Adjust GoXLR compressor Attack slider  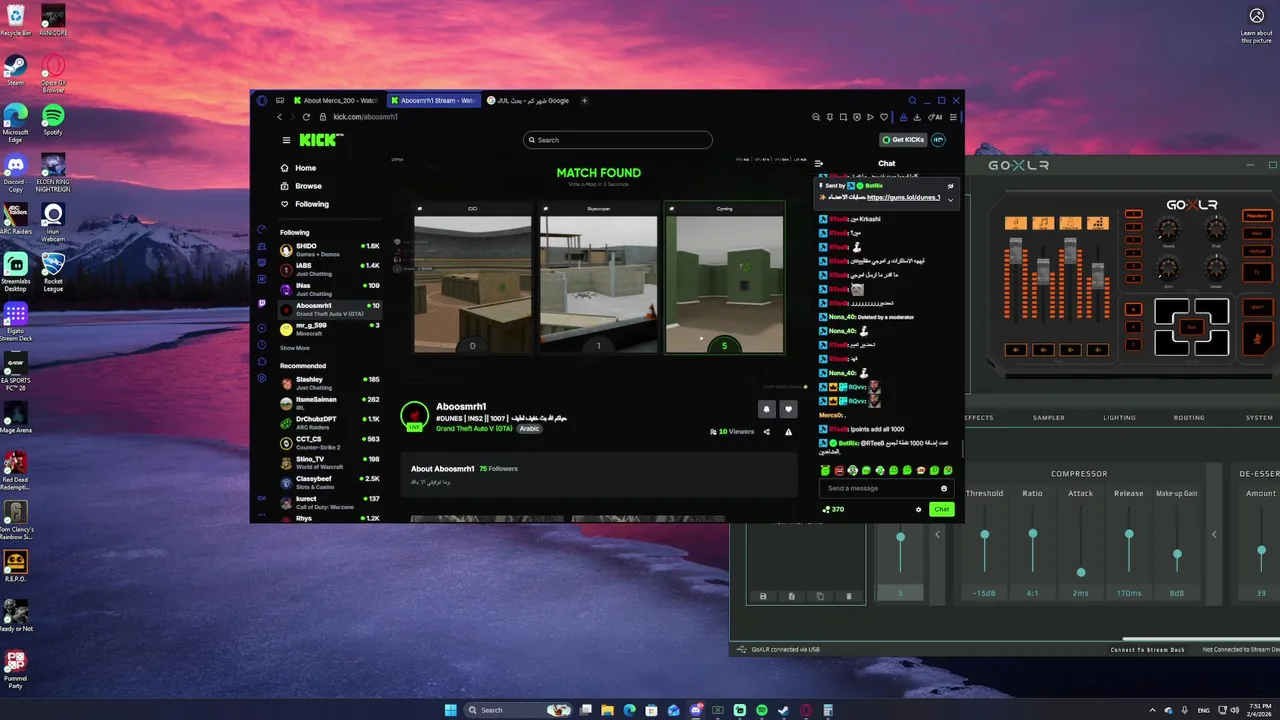point(1081,572)
